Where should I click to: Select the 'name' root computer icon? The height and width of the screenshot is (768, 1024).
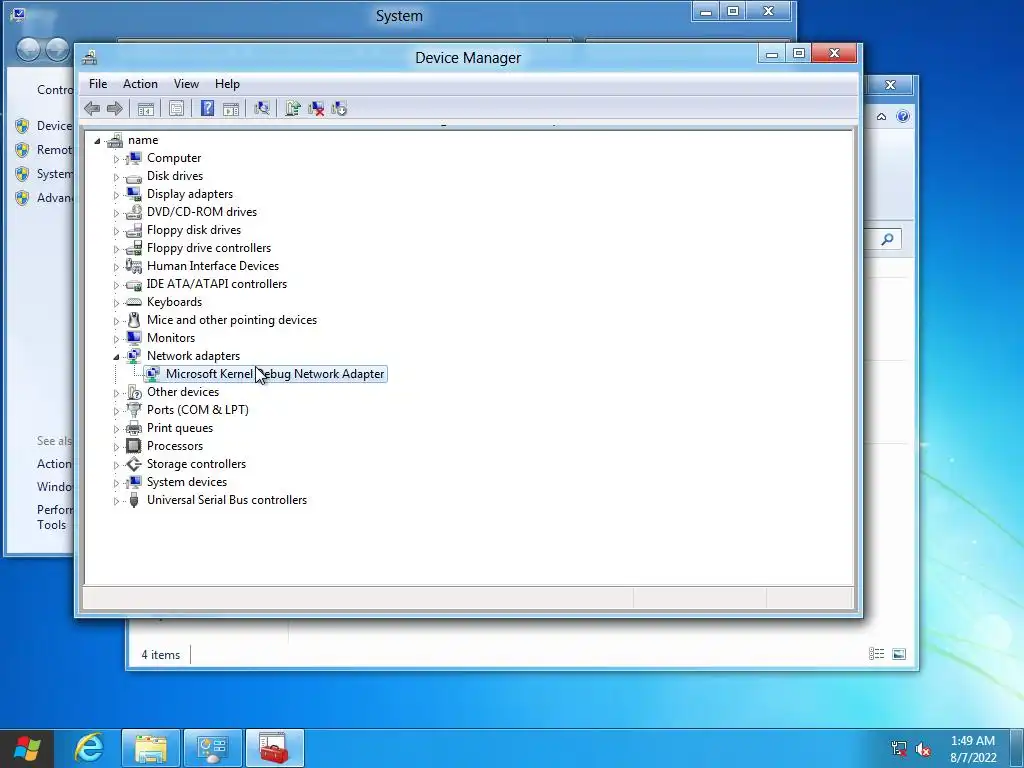(x=115, y=140)
